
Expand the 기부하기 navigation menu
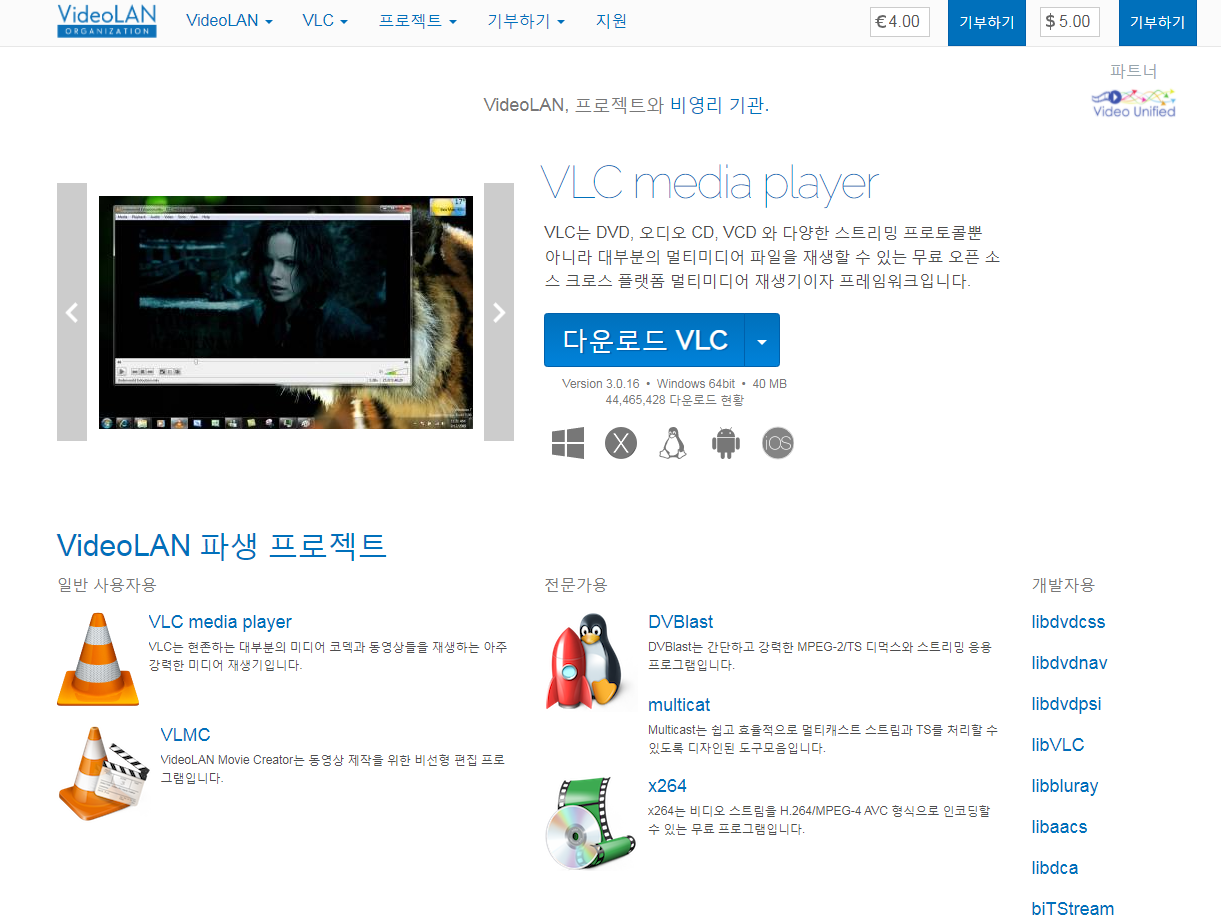[526, 21]
